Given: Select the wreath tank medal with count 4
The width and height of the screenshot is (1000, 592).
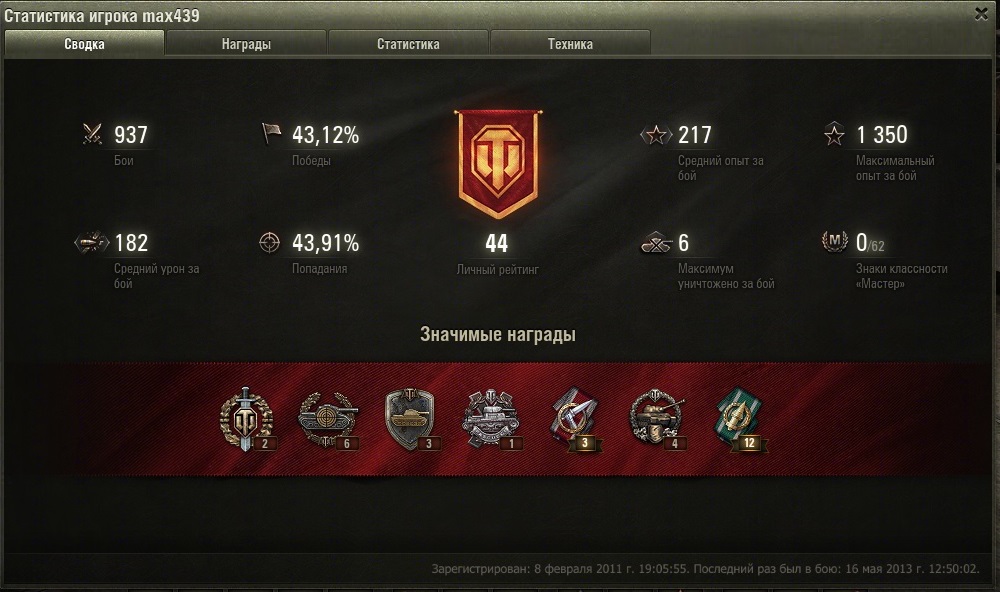Looking at the screenshot, I should (x=658, y=419).
